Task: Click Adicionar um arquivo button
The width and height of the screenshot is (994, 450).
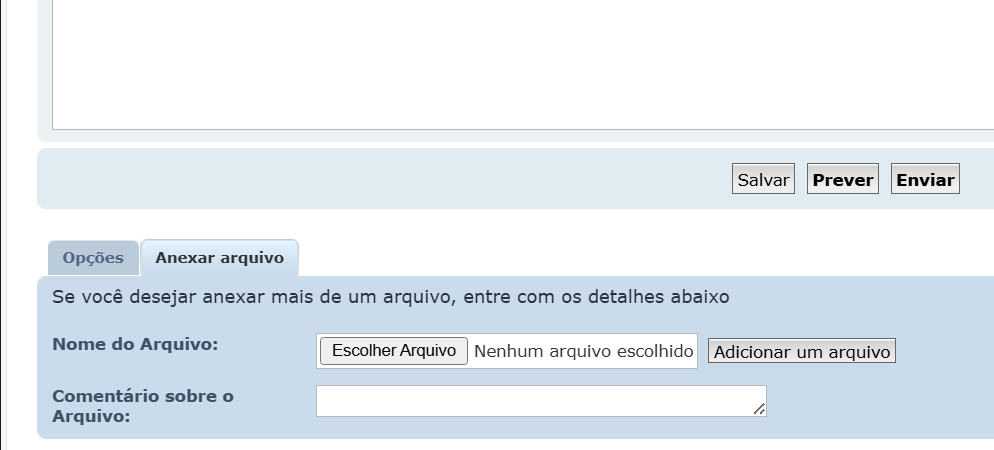Action: point(802,352)
